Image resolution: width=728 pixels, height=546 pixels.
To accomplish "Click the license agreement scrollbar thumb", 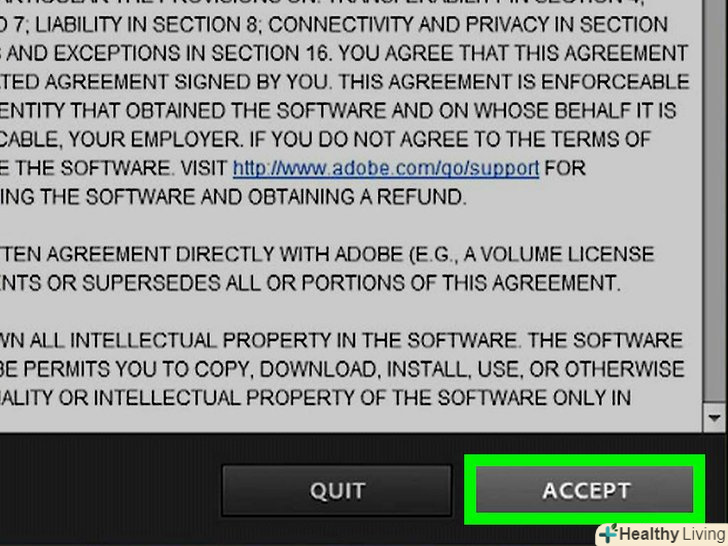I will pos(715,200).
